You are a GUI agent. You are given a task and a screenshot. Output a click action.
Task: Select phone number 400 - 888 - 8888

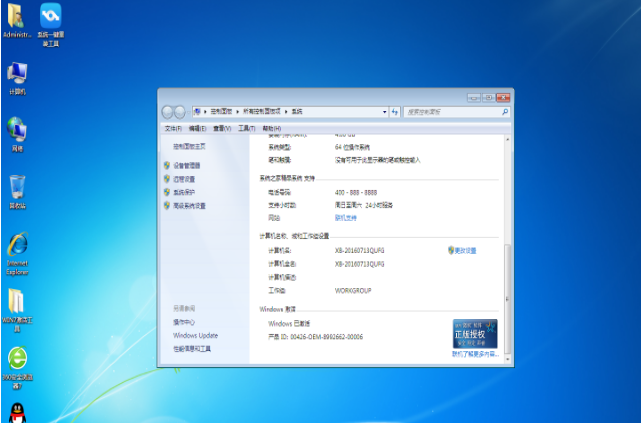(356, 192)
